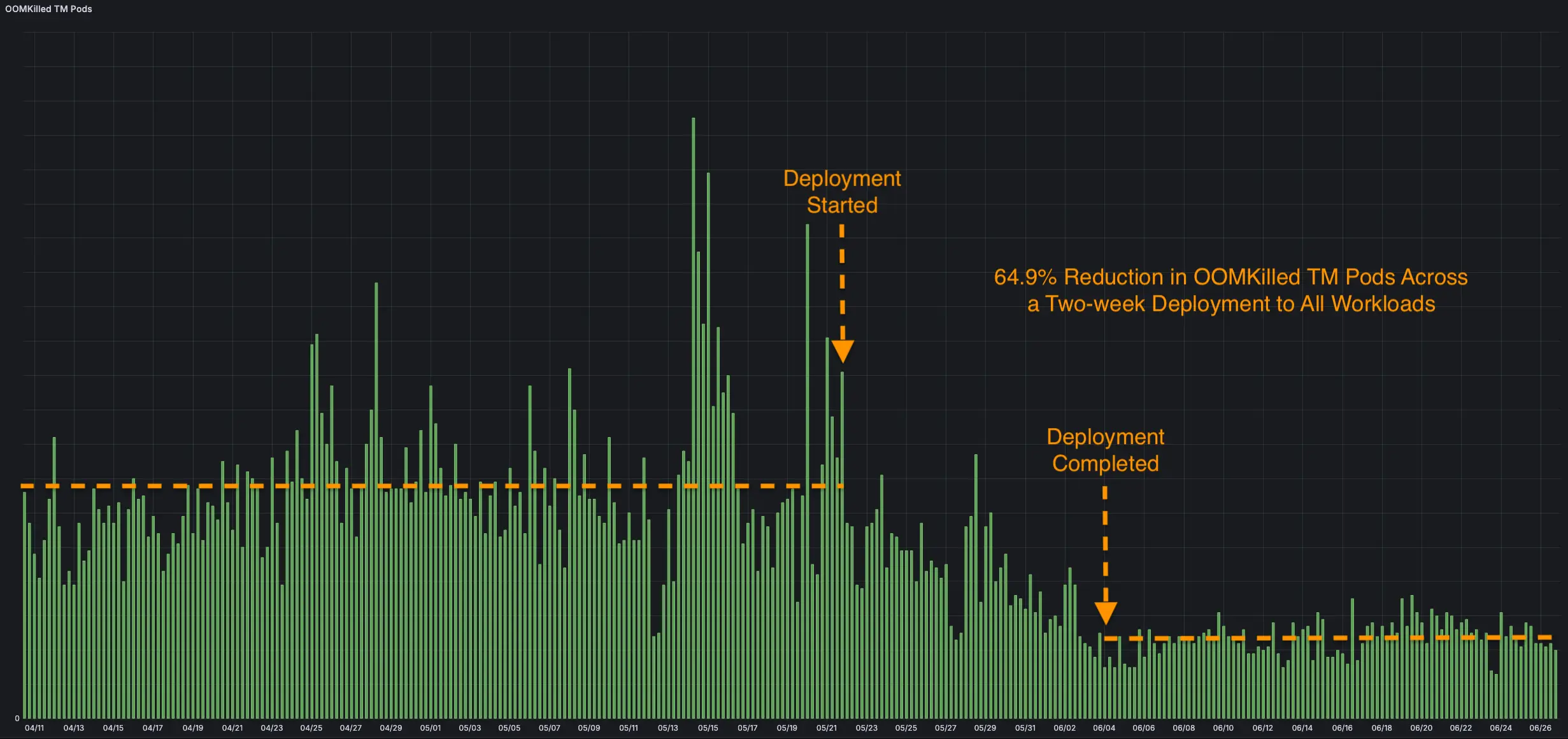1568x739 pixels.
Task: Select the 06/24 x-axis date label
Action: pos(1501,728)
